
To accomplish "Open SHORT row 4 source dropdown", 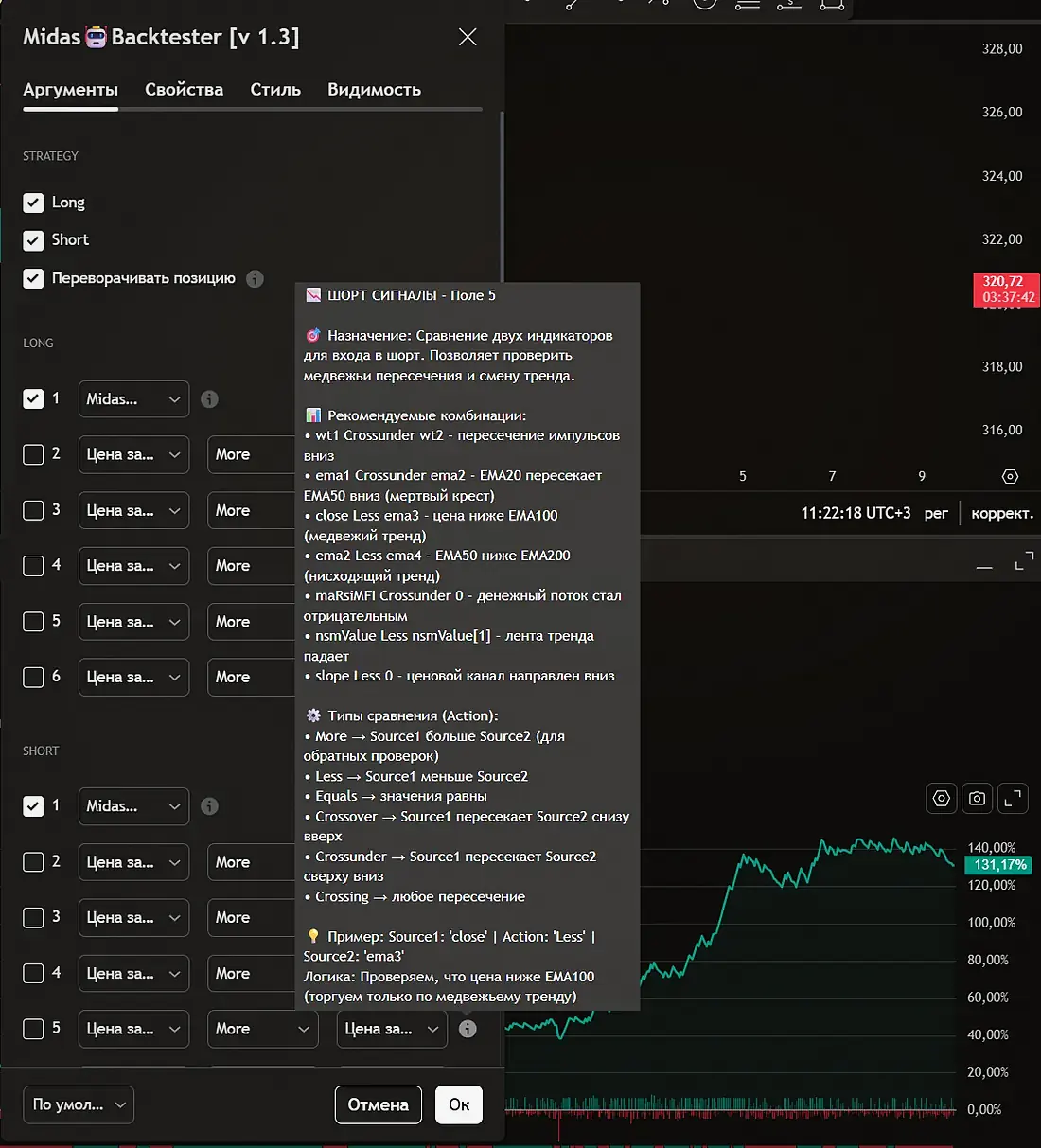I will click(x=133, y=973).
